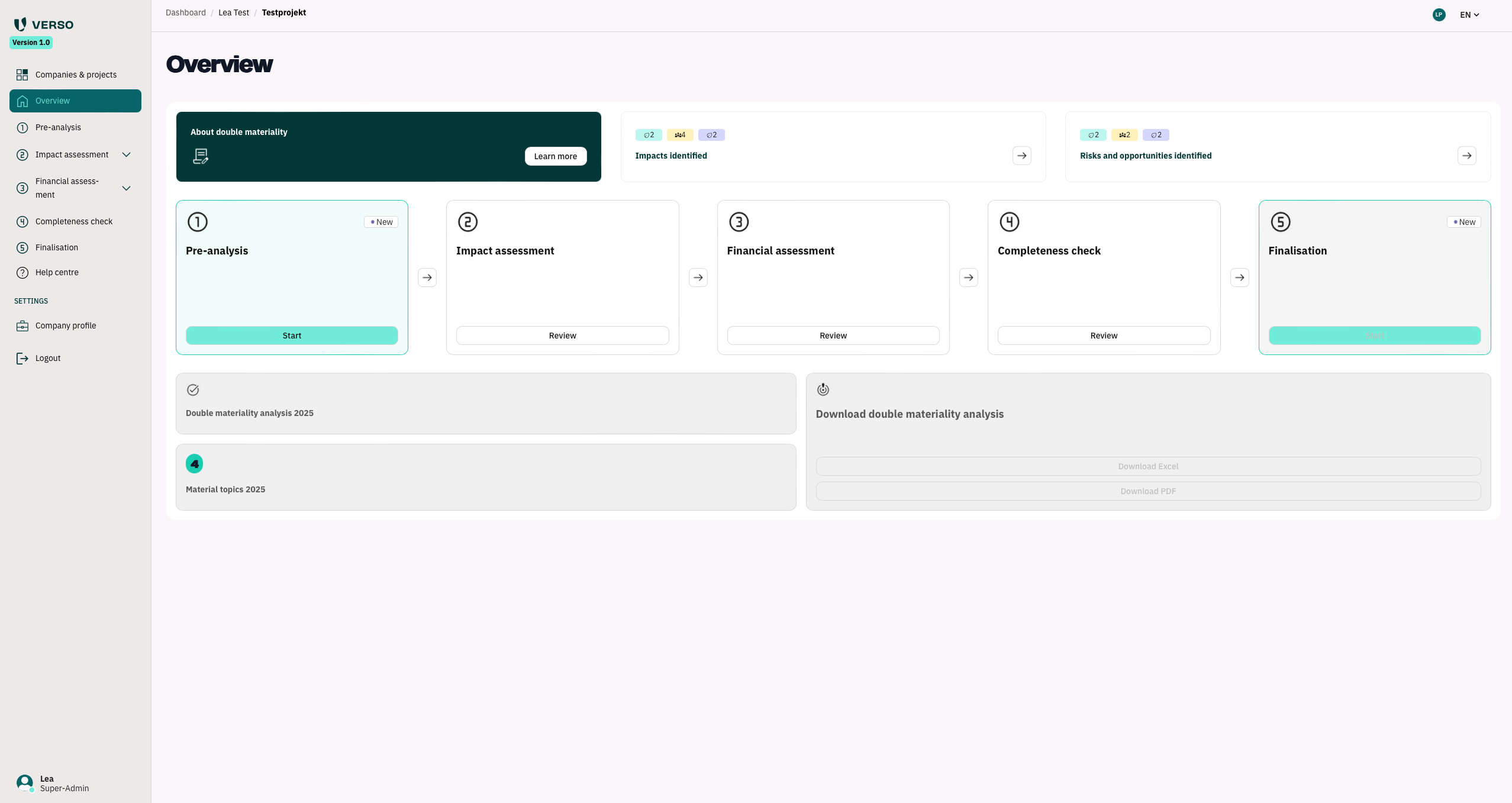Click arrow between Completeness check and Finalisation
Screen dimensions: 1512x803
[x=1240, y=278]
